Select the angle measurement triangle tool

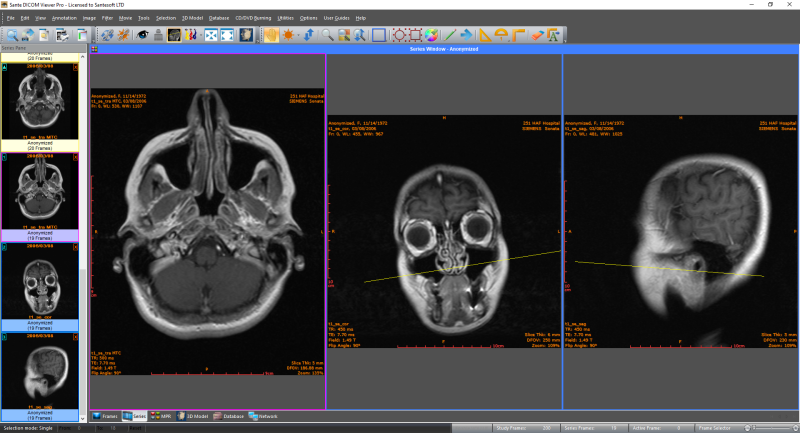pyautogui.click(x=484, y=35)
